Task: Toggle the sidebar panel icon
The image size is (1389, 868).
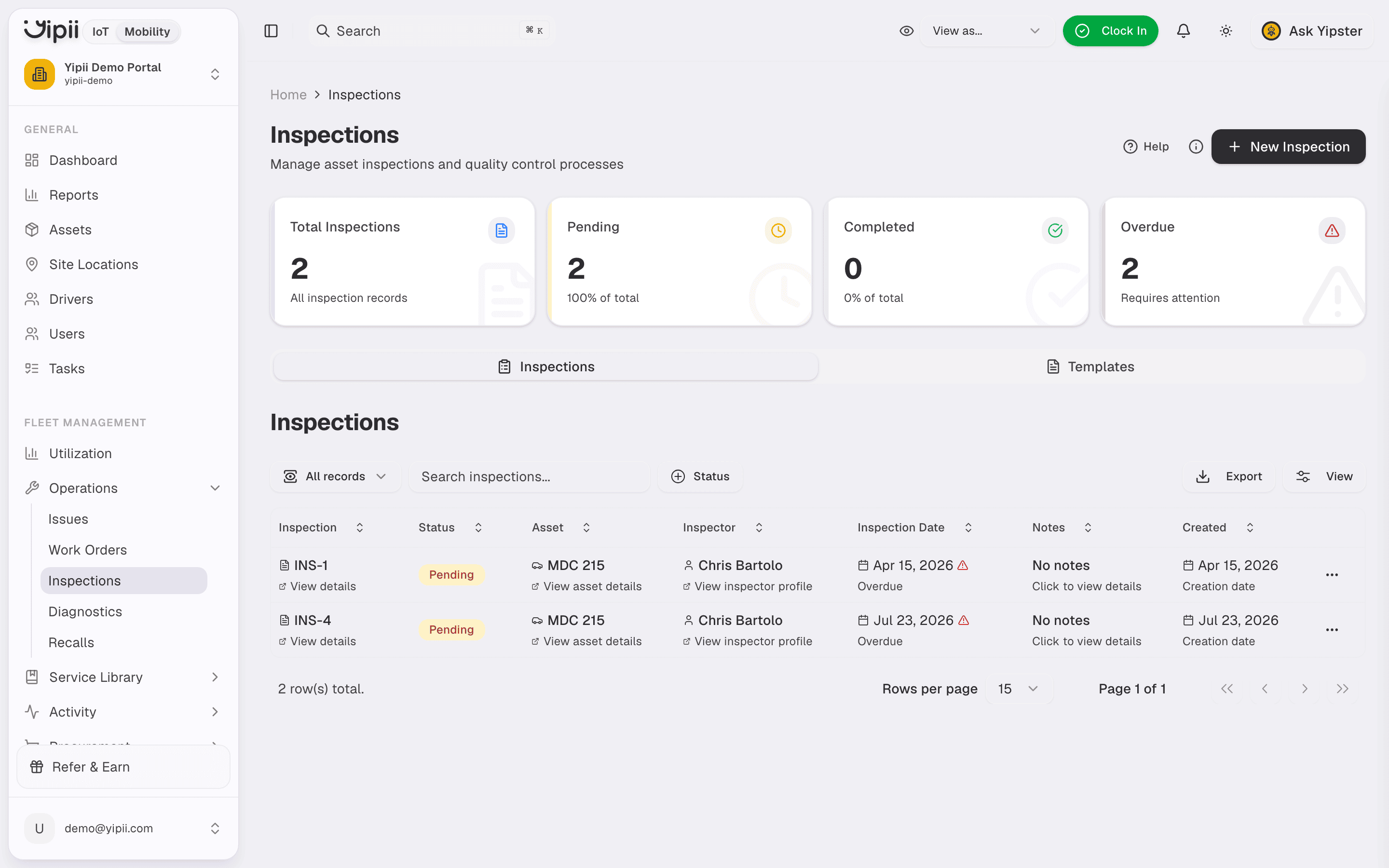Action: tap(271, 31)
